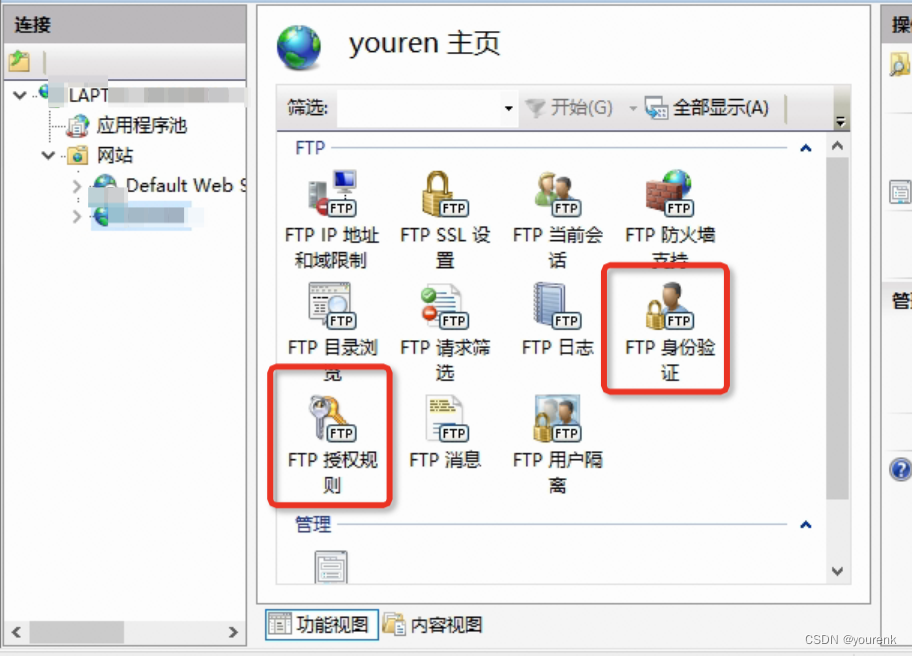Switch to 功能视图 tab
Image resolution: width=912 pixels, height=656 pixels.
[x=322, y=625]
